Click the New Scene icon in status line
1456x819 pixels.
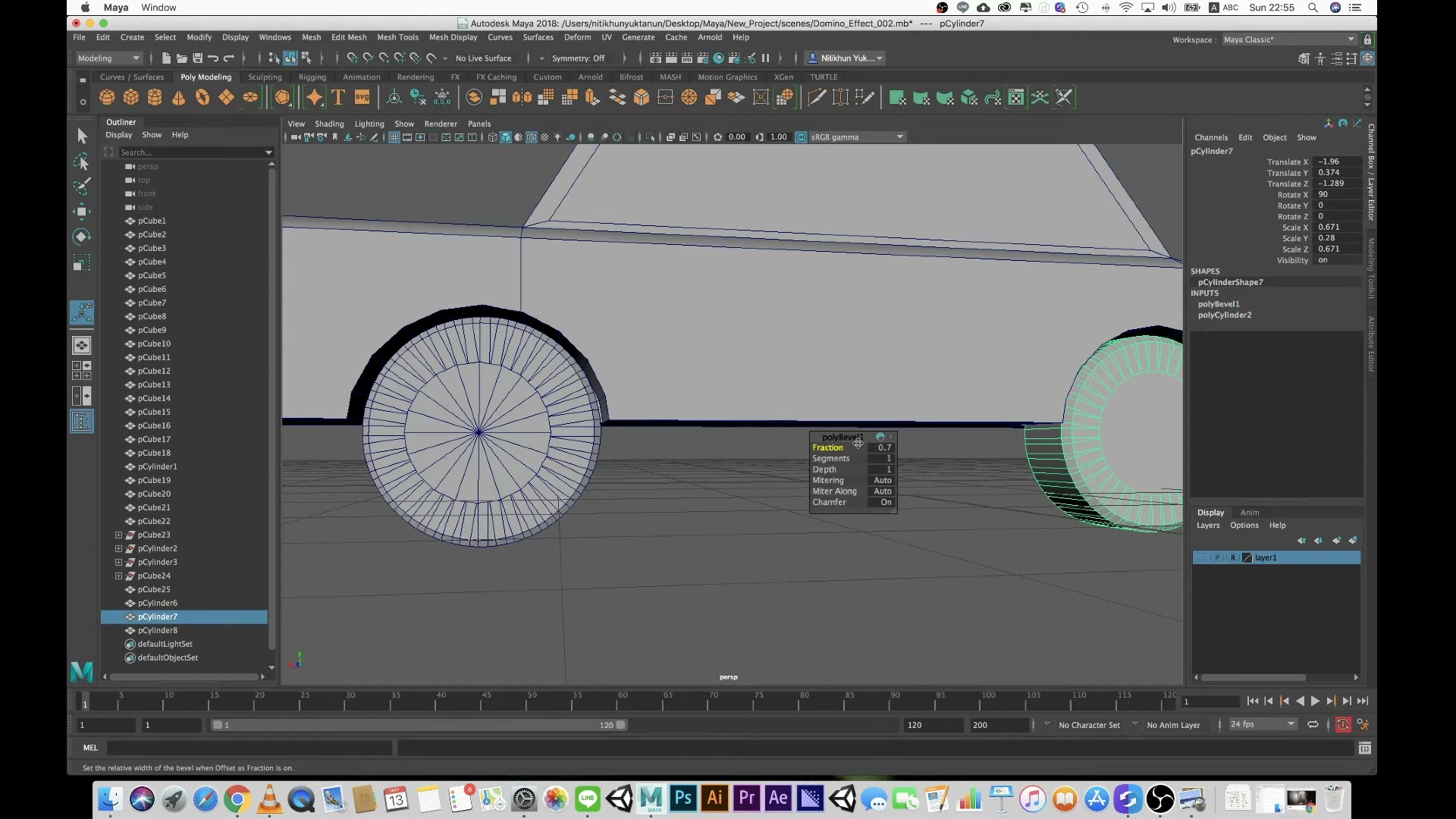click(x=166, y=58)
